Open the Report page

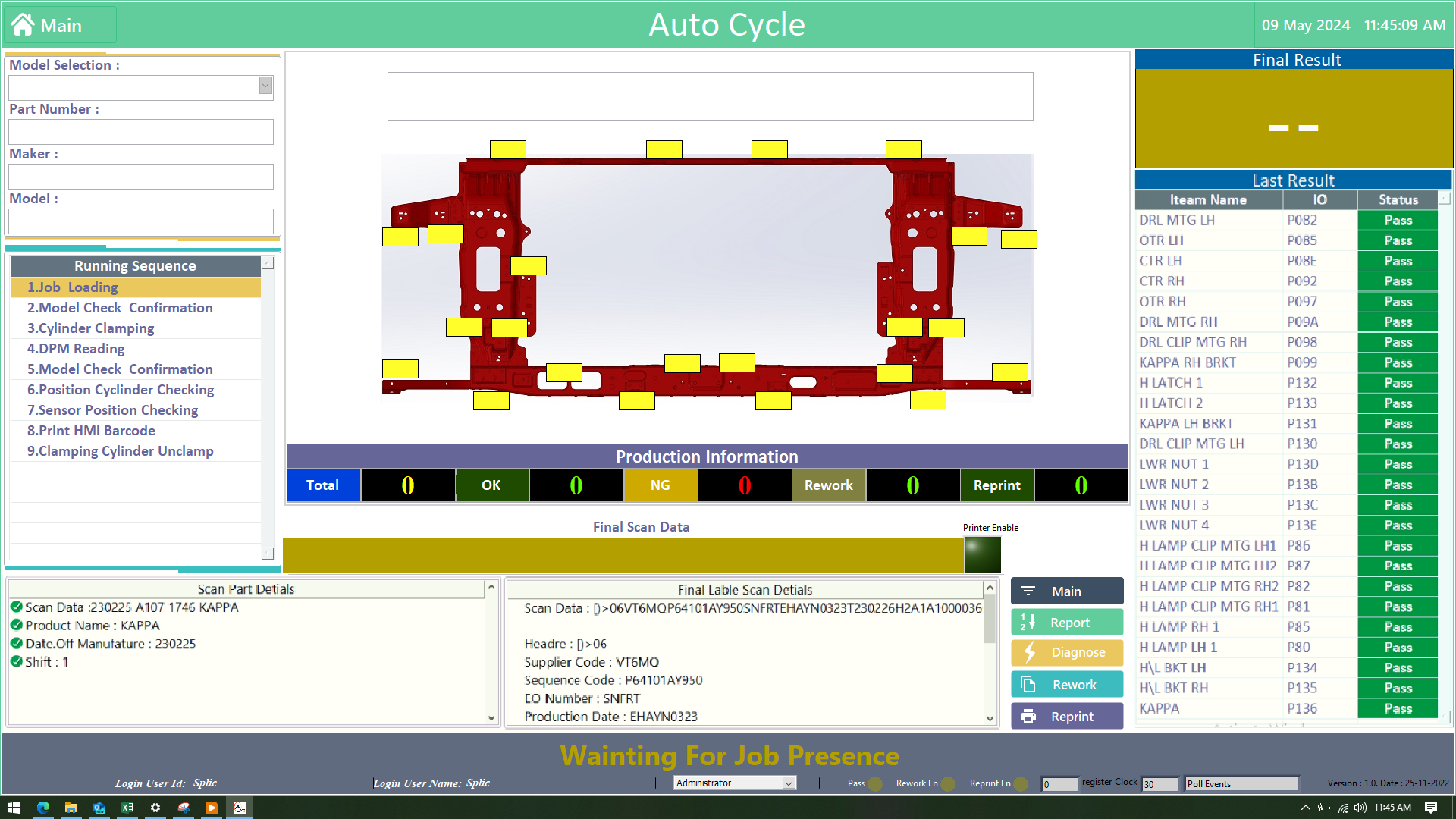[x=1067, y=623]
